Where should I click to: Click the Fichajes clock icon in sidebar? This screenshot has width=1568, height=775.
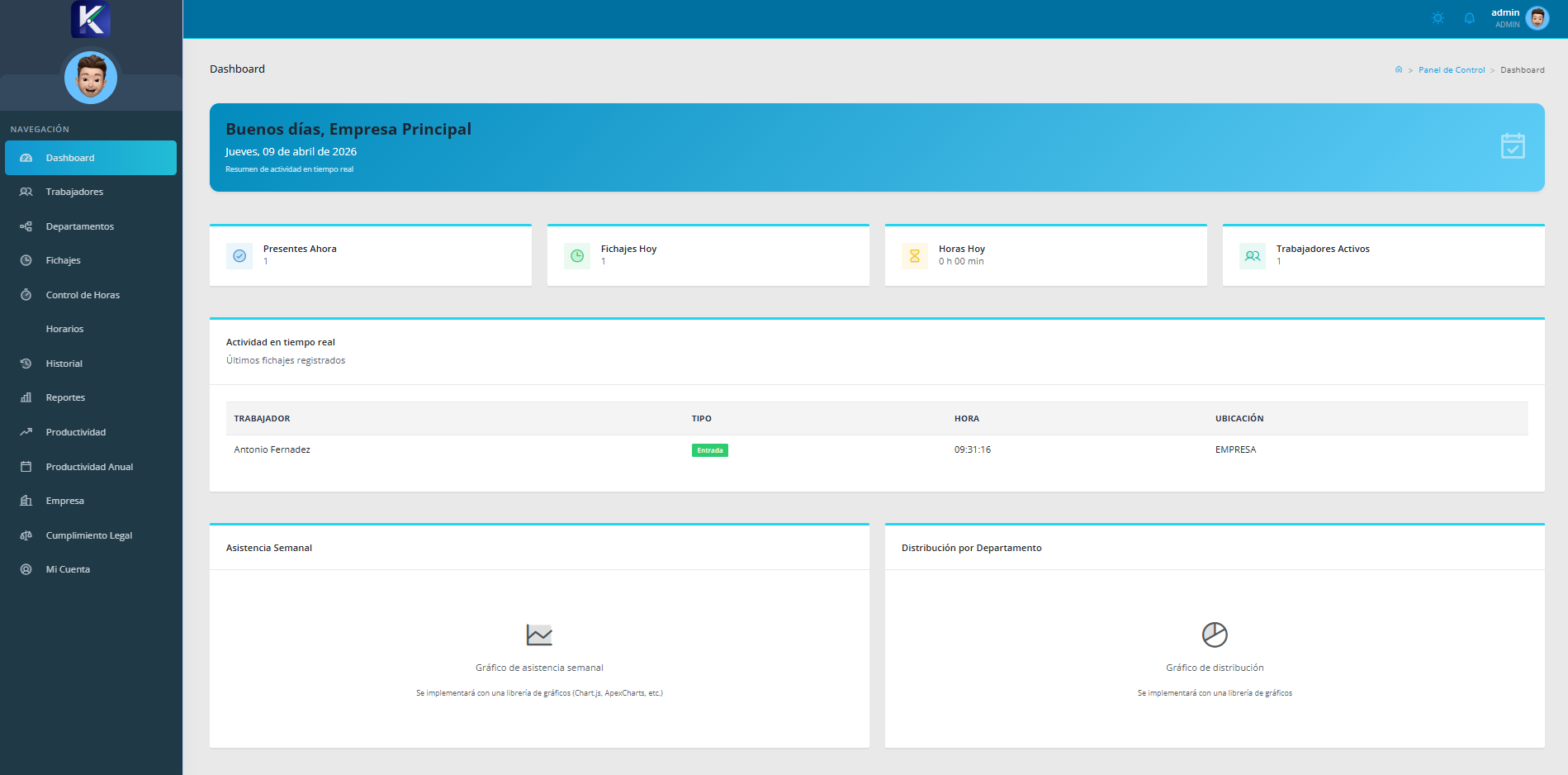(x=26, y=260)
